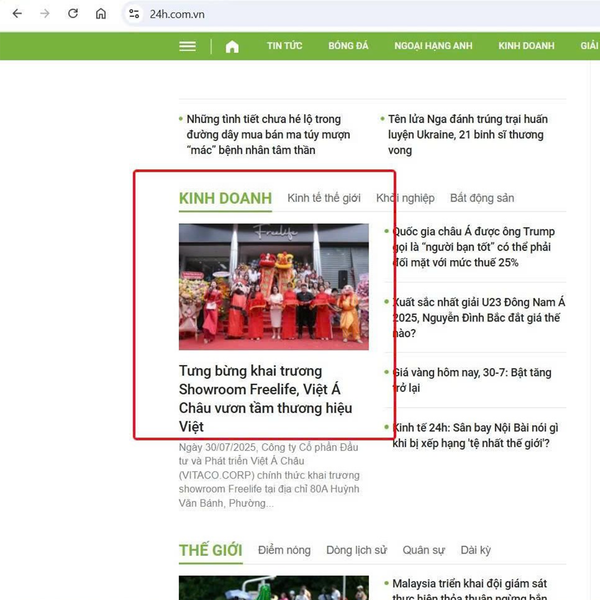Open the KINH DOANH navbar item
Viewport: 600px width, 600px height.
coord(526,46)
